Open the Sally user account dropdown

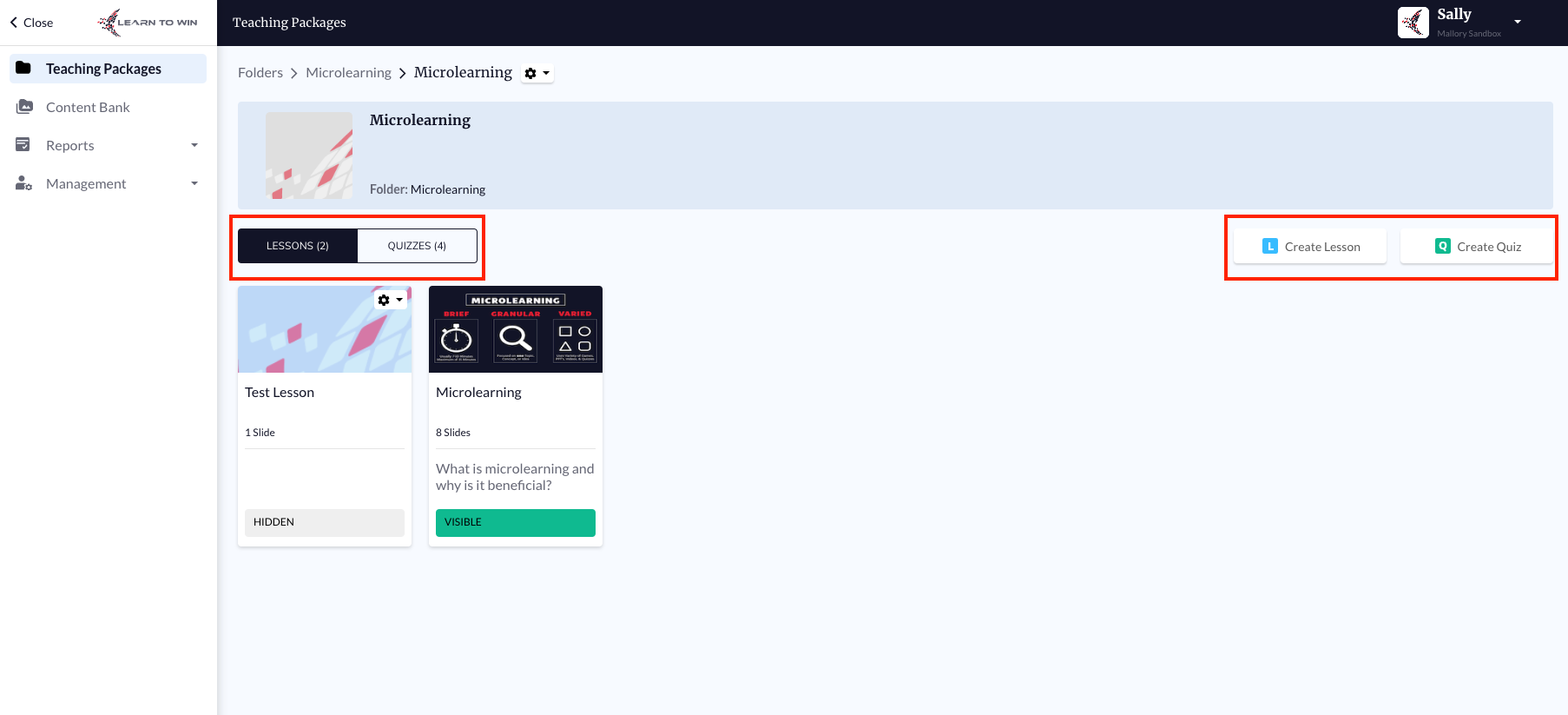(1517, 22)
